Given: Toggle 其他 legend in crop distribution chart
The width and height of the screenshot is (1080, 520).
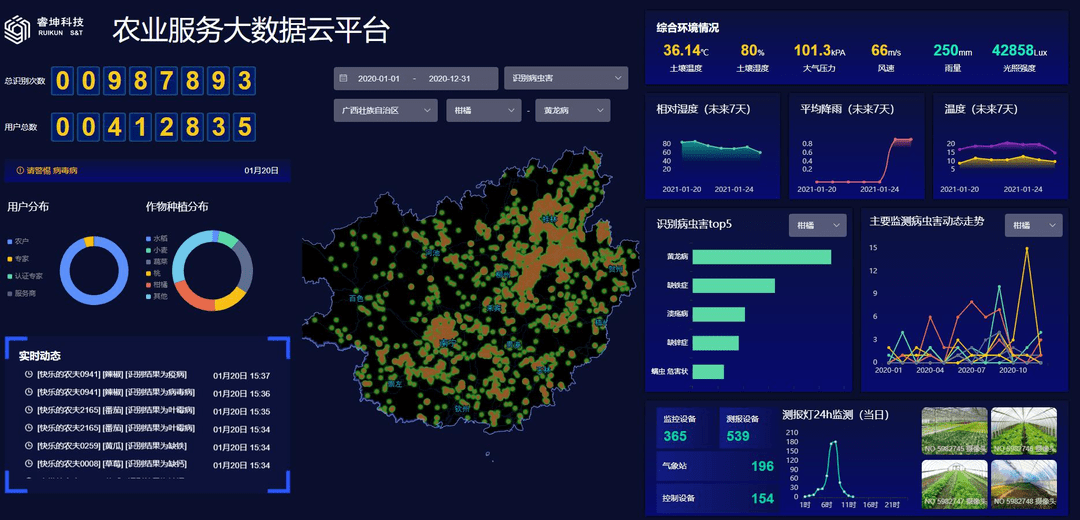Looking at the screenshot, I should coord(157,296).
